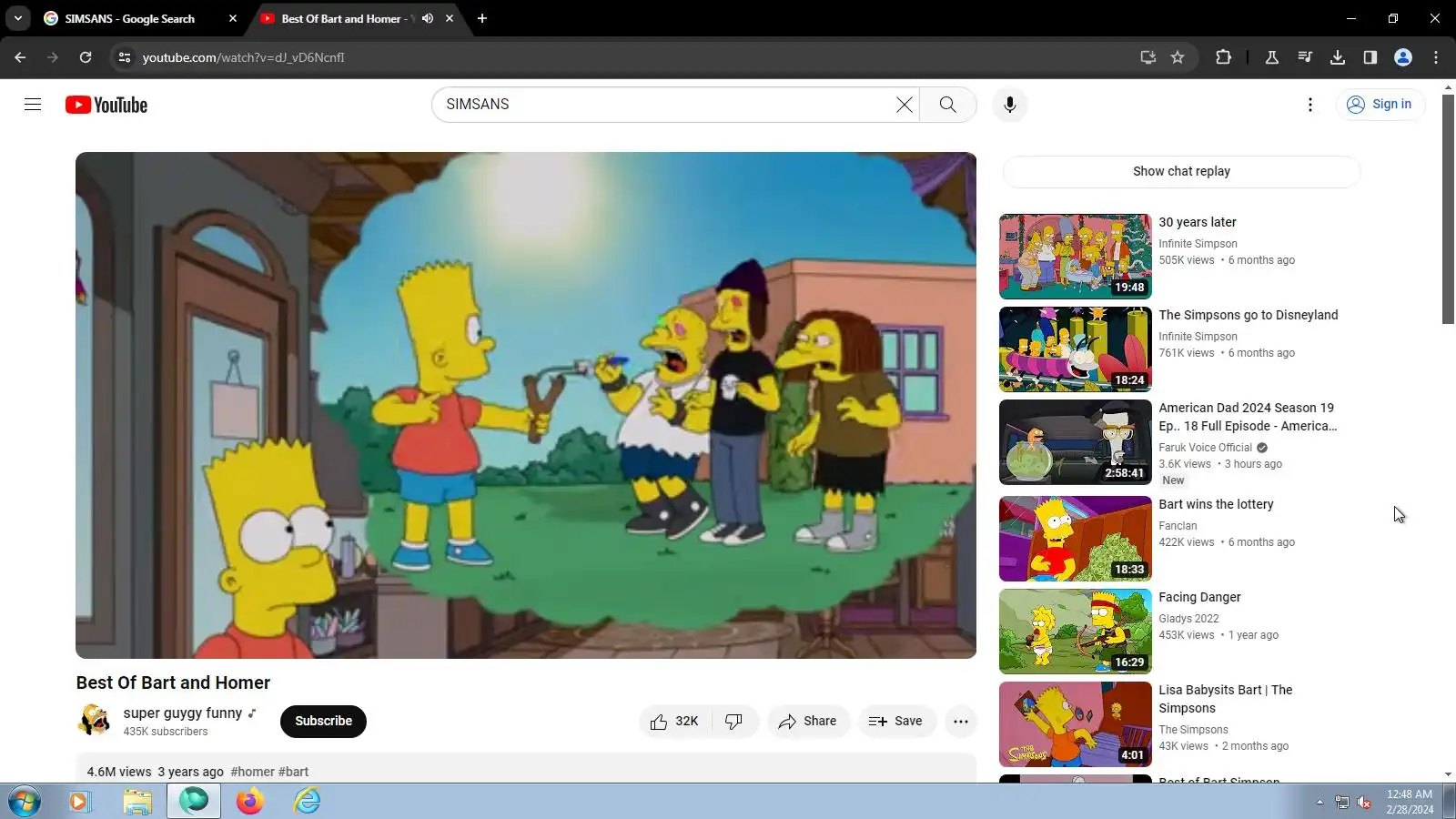Open Faruk Voice Official channel link
Image resolution: width=1456 pixels, height=819 pixels.
(x=1205, y=448)
